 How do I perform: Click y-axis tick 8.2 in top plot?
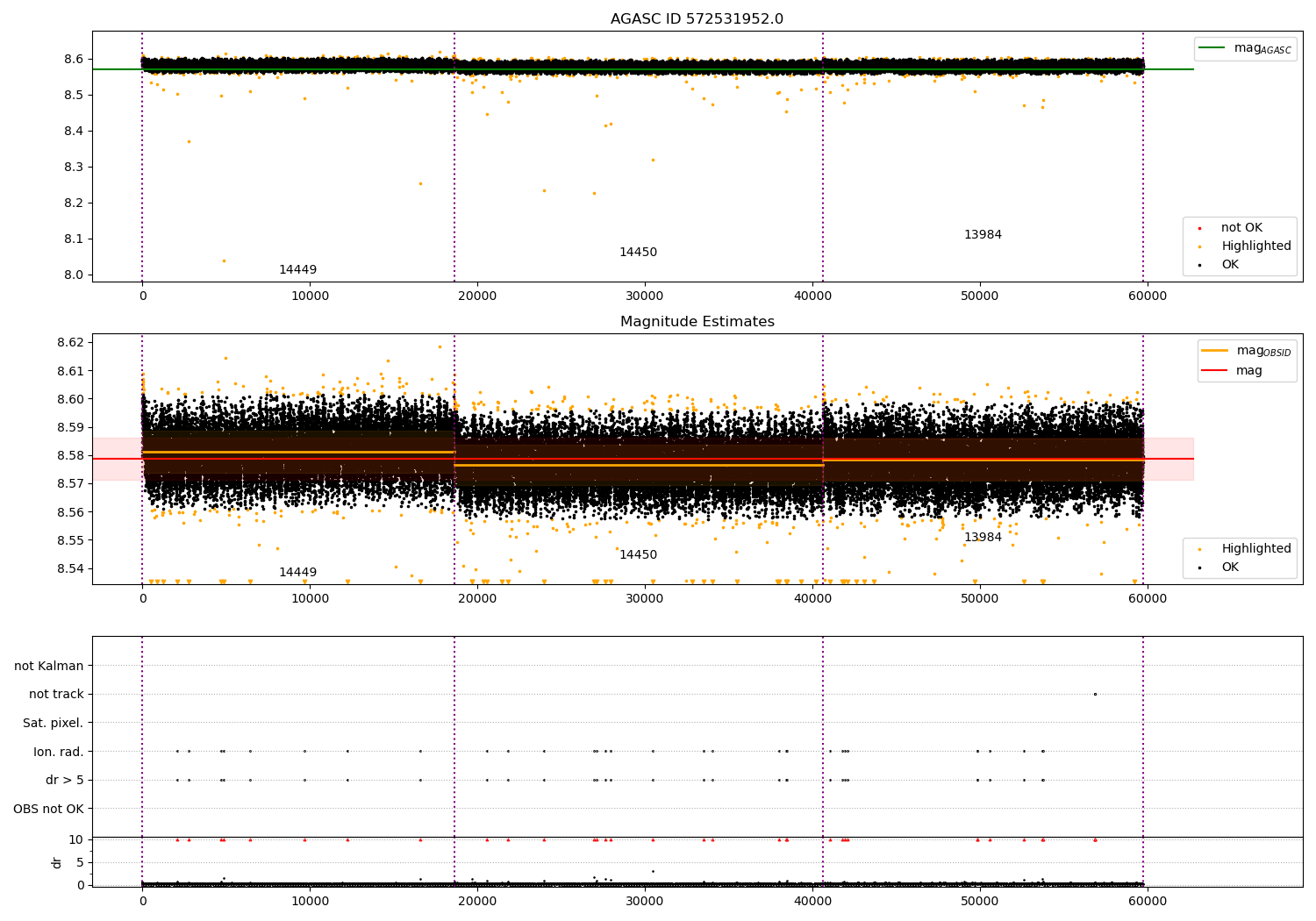tap(74, 203)
